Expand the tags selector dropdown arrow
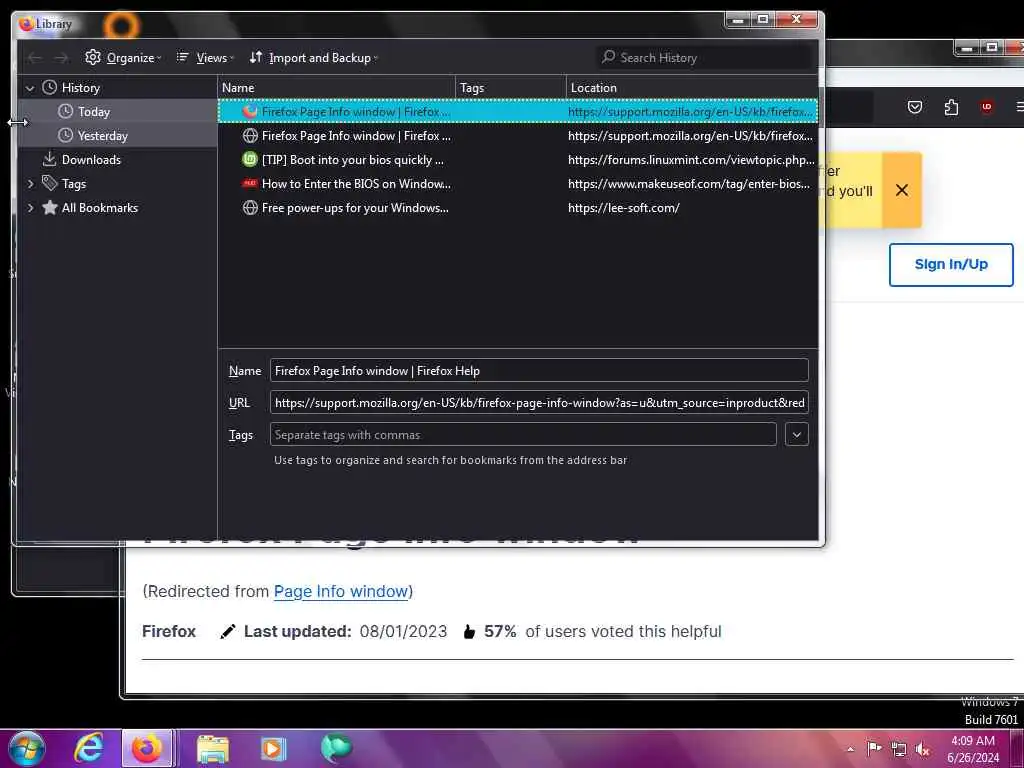 pyautogui.click(x=797, y=434)
